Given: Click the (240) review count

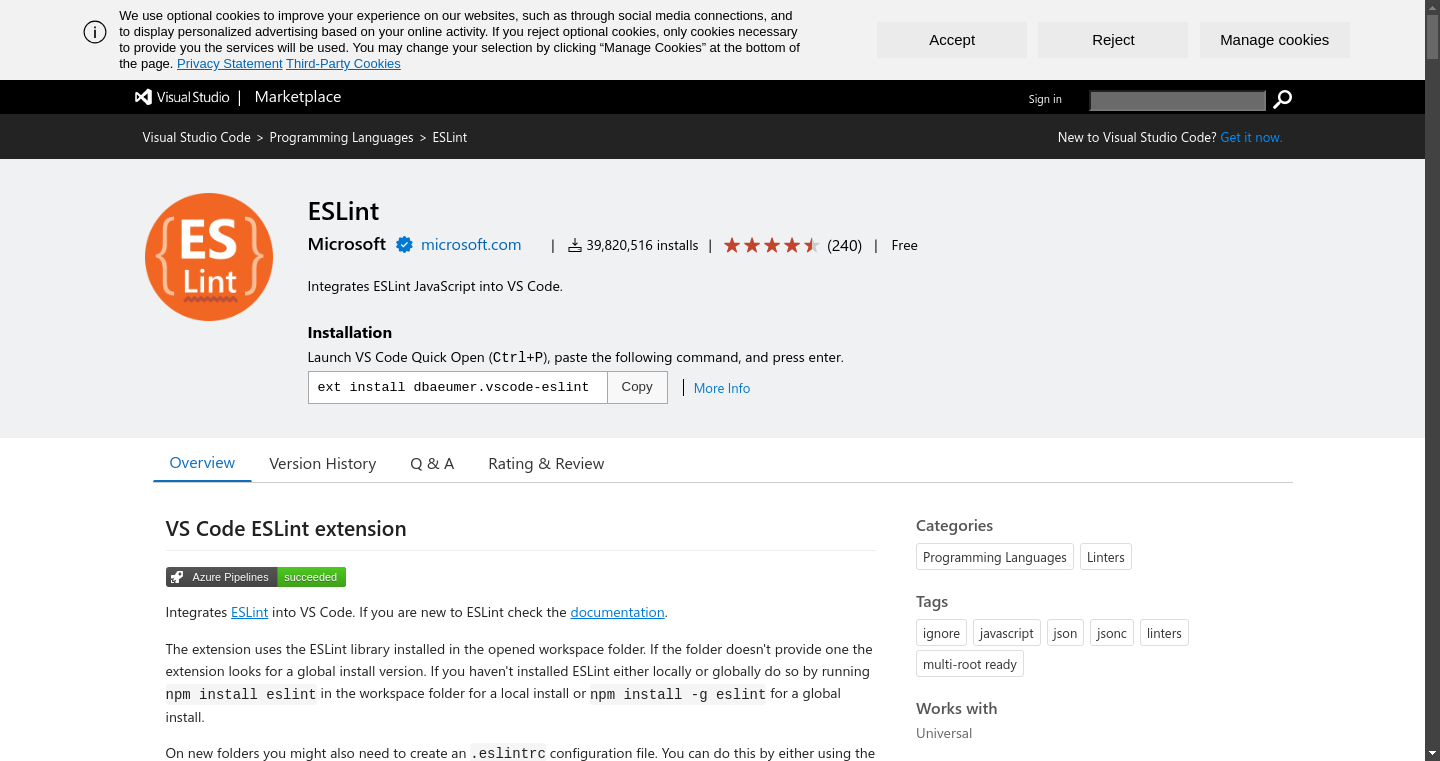Looking at the screenshot, I should tap(844, 245).
